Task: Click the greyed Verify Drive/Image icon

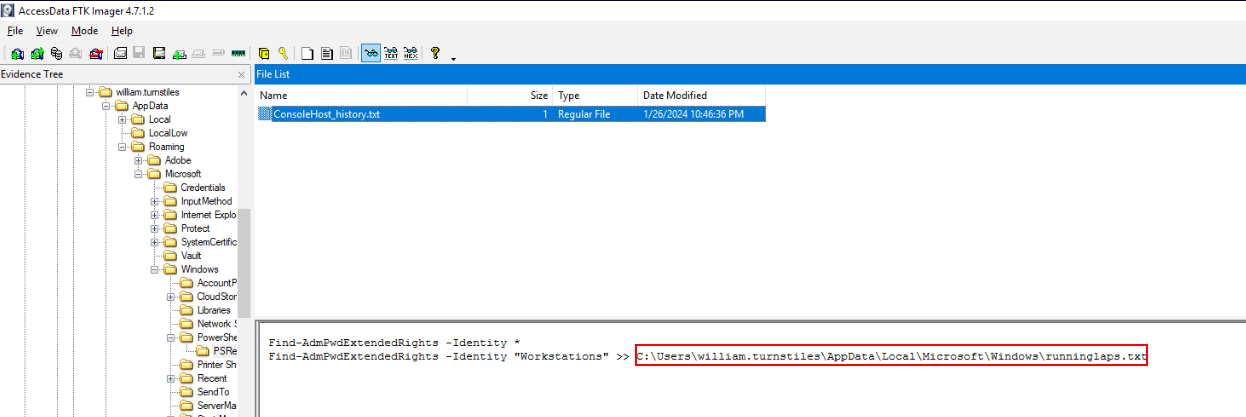Action: (x=218, y=53)
